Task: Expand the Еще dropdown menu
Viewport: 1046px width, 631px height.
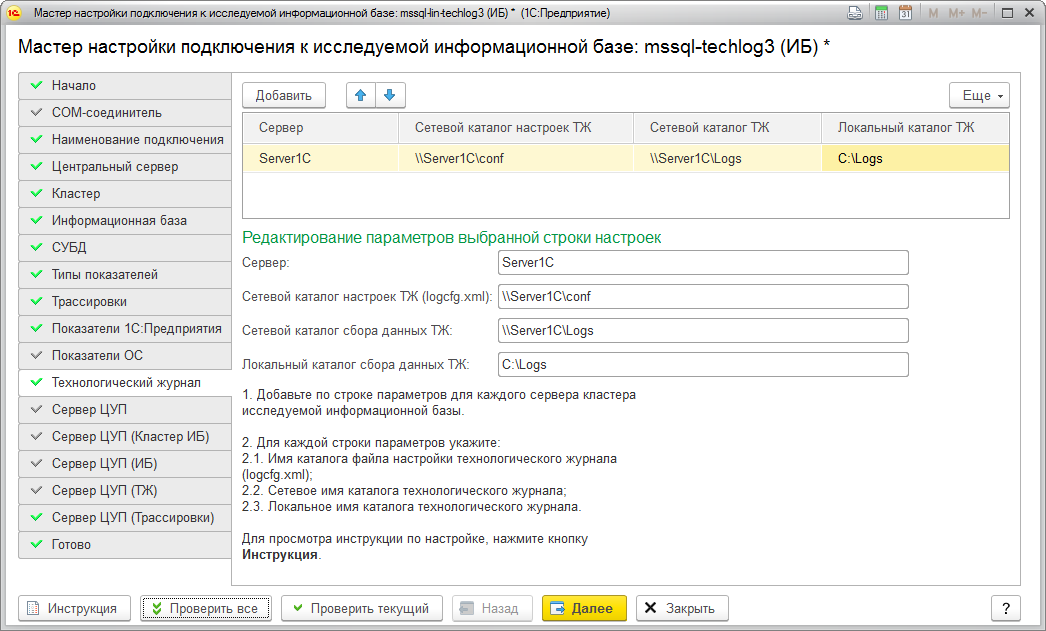Action: [979, 95]
